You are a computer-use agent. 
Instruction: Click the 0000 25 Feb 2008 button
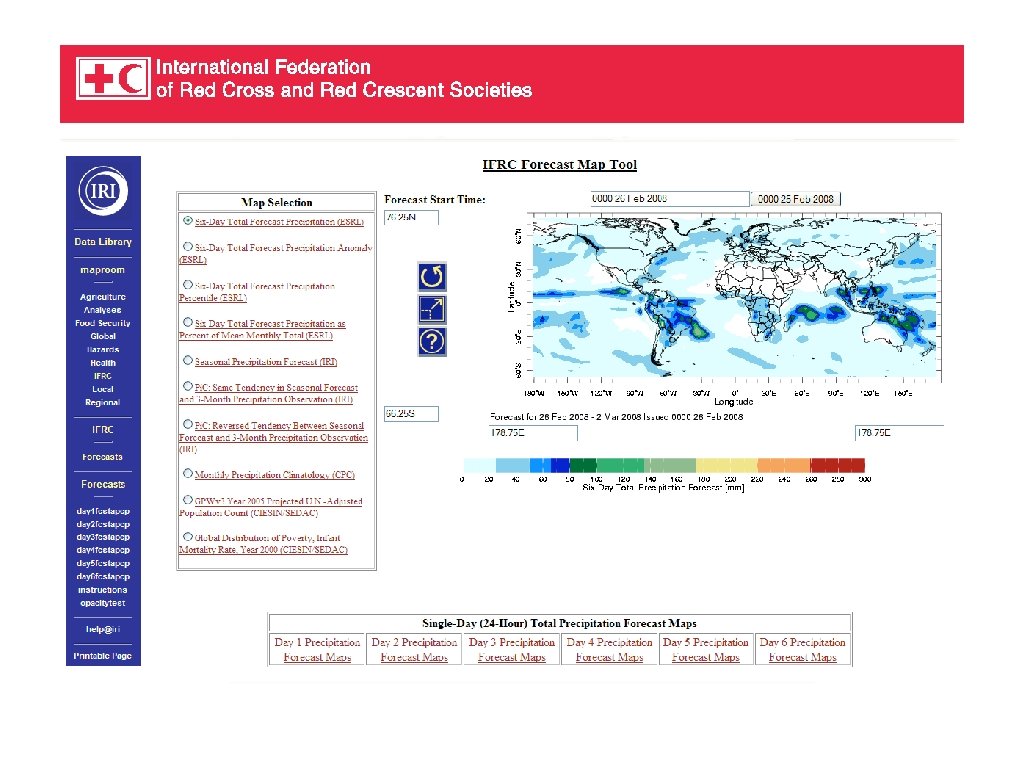pos(795,199)
